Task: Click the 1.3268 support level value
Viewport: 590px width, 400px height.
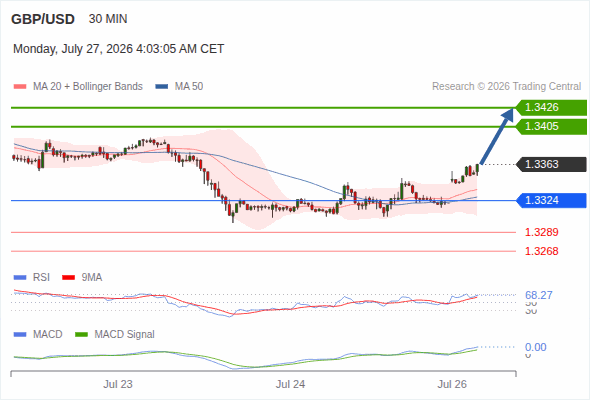Action: coord(541,251)
